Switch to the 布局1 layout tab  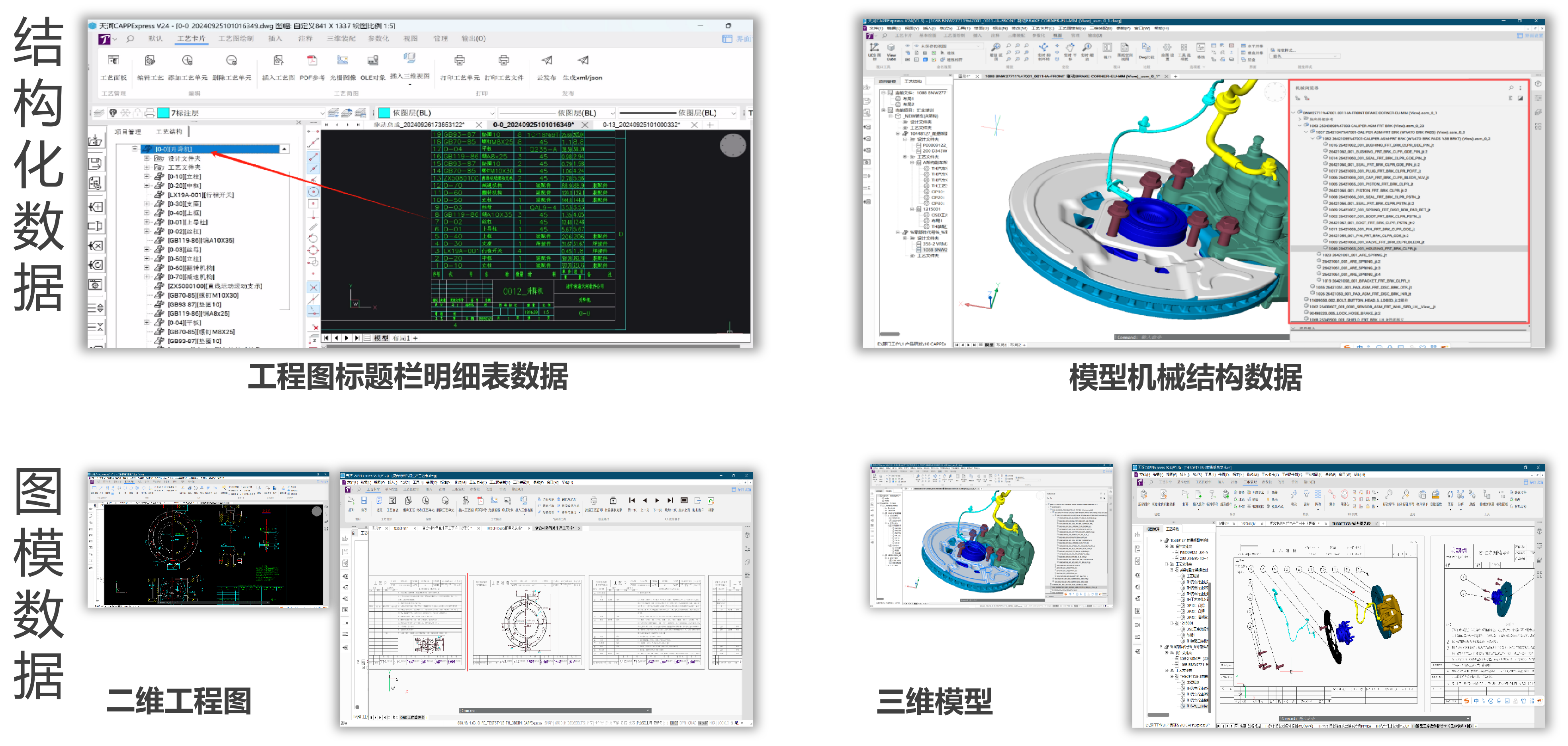[402, 338]
